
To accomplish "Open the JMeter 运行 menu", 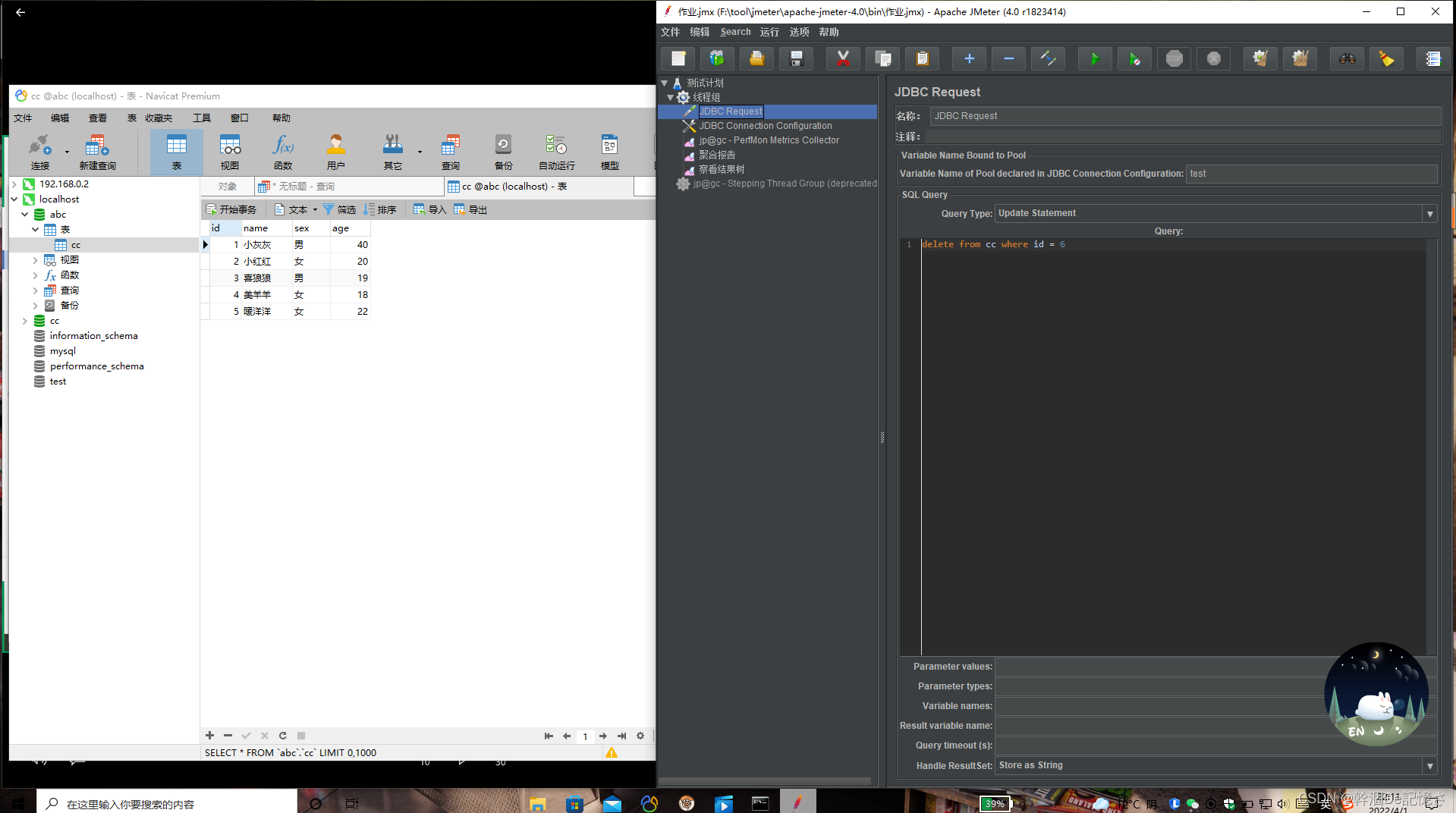I will tap(769, 32).
